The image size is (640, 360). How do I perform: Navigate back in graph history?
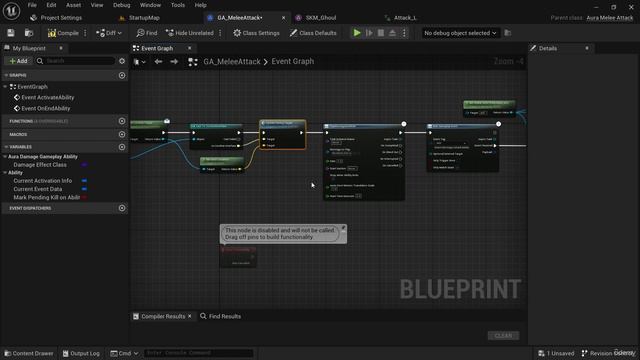tap(158, 62)
